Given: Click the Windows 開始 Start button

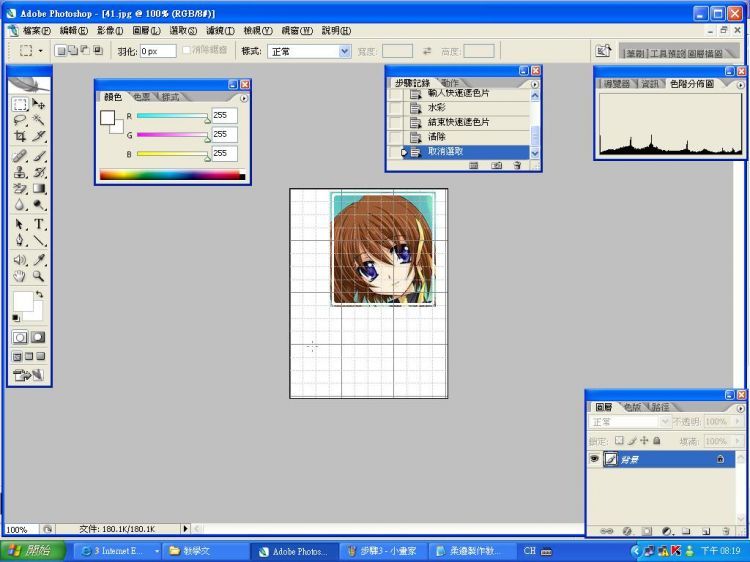Looking at the screenshot, I should 32,551.
